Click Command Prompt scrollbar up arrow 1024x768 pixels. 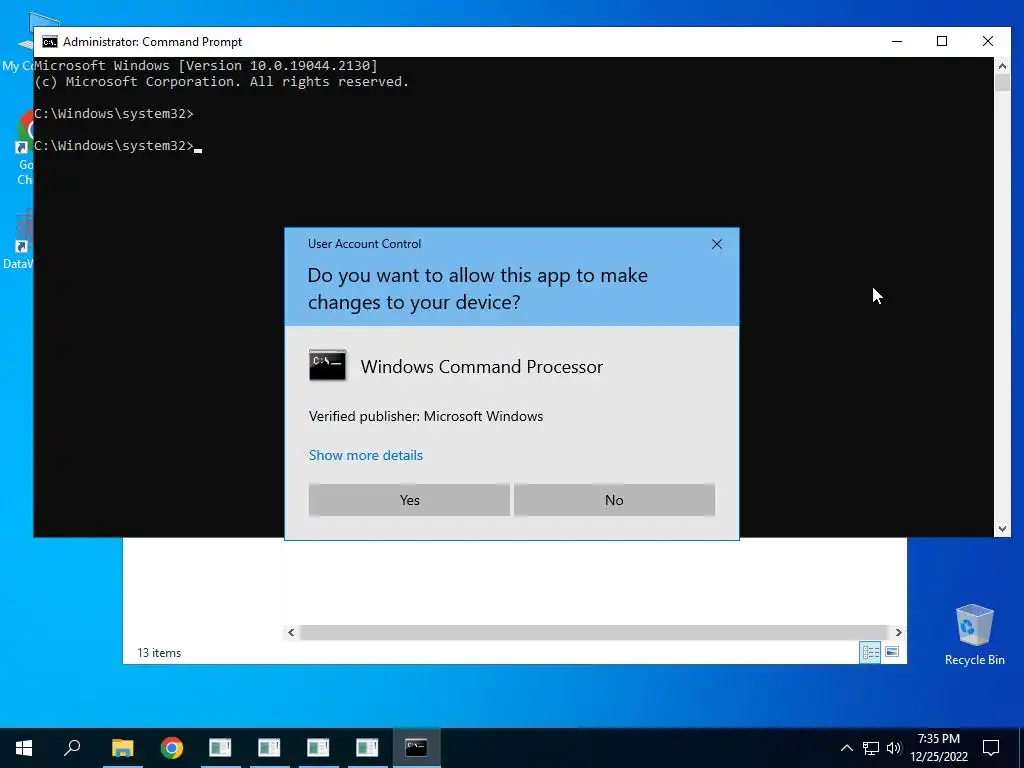click(1002, 65)
